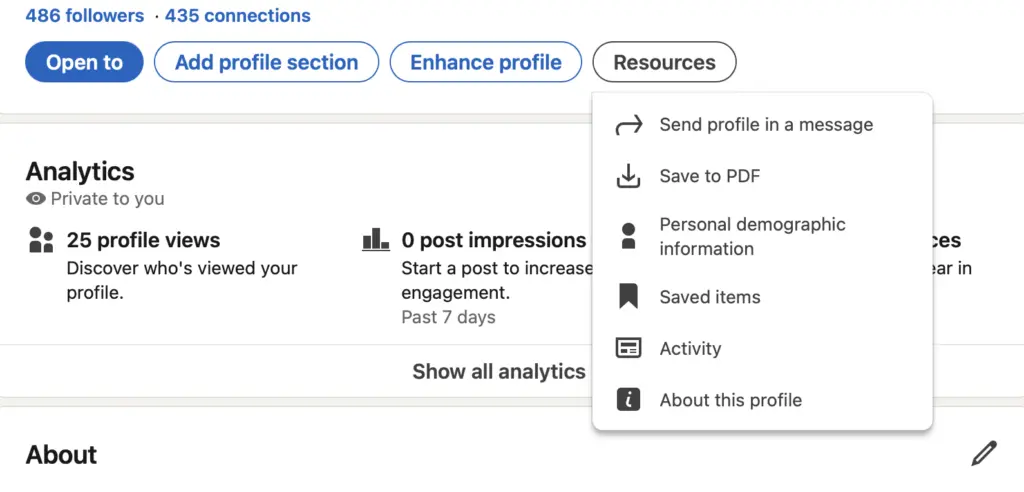Click the Open to button
Image resolution: width=1024 pixels, height=492 pixels.
click(x=84, y=62)
